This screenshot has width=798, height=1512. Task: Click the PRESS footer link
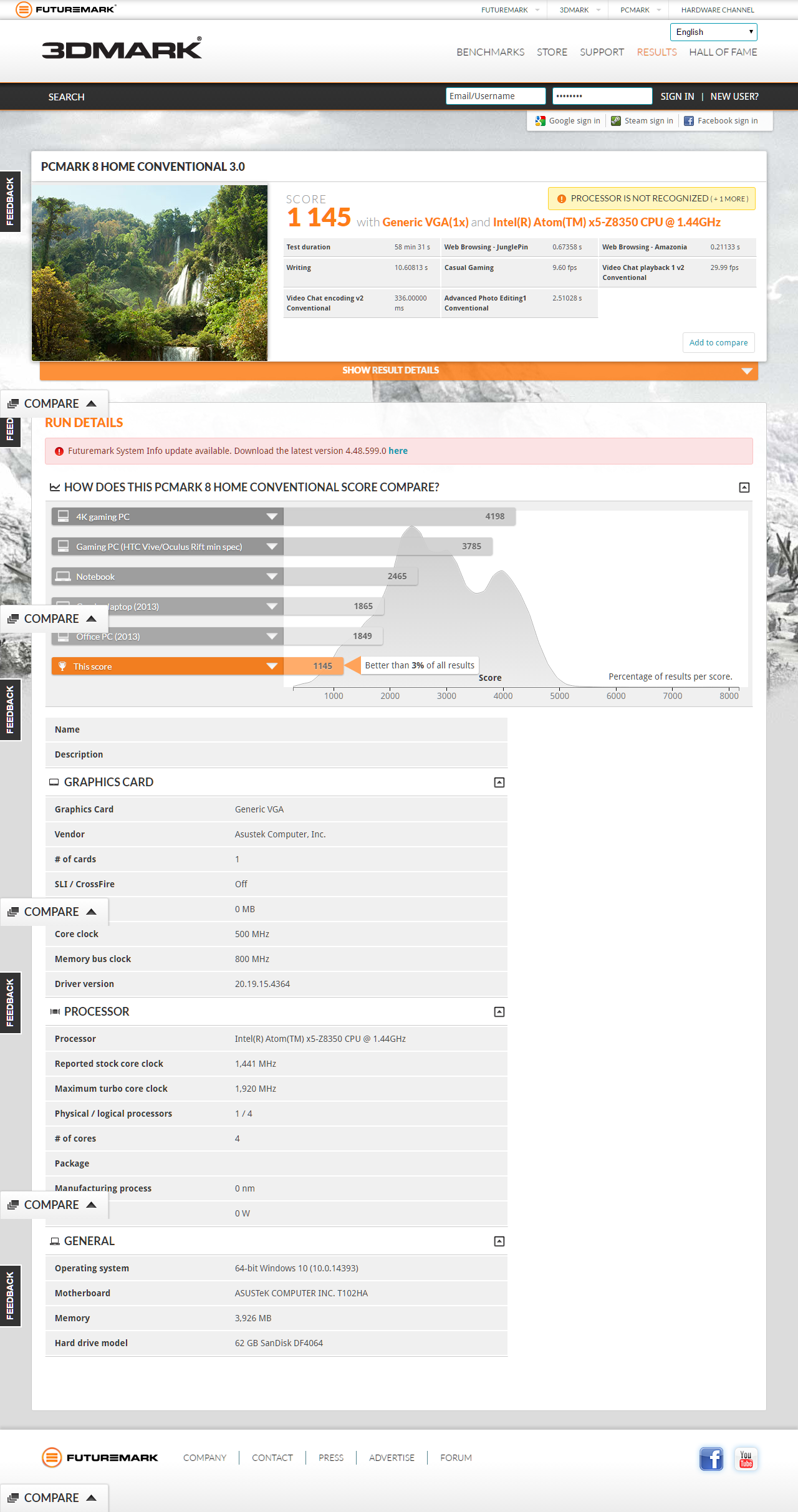[x=331, y=1458]
